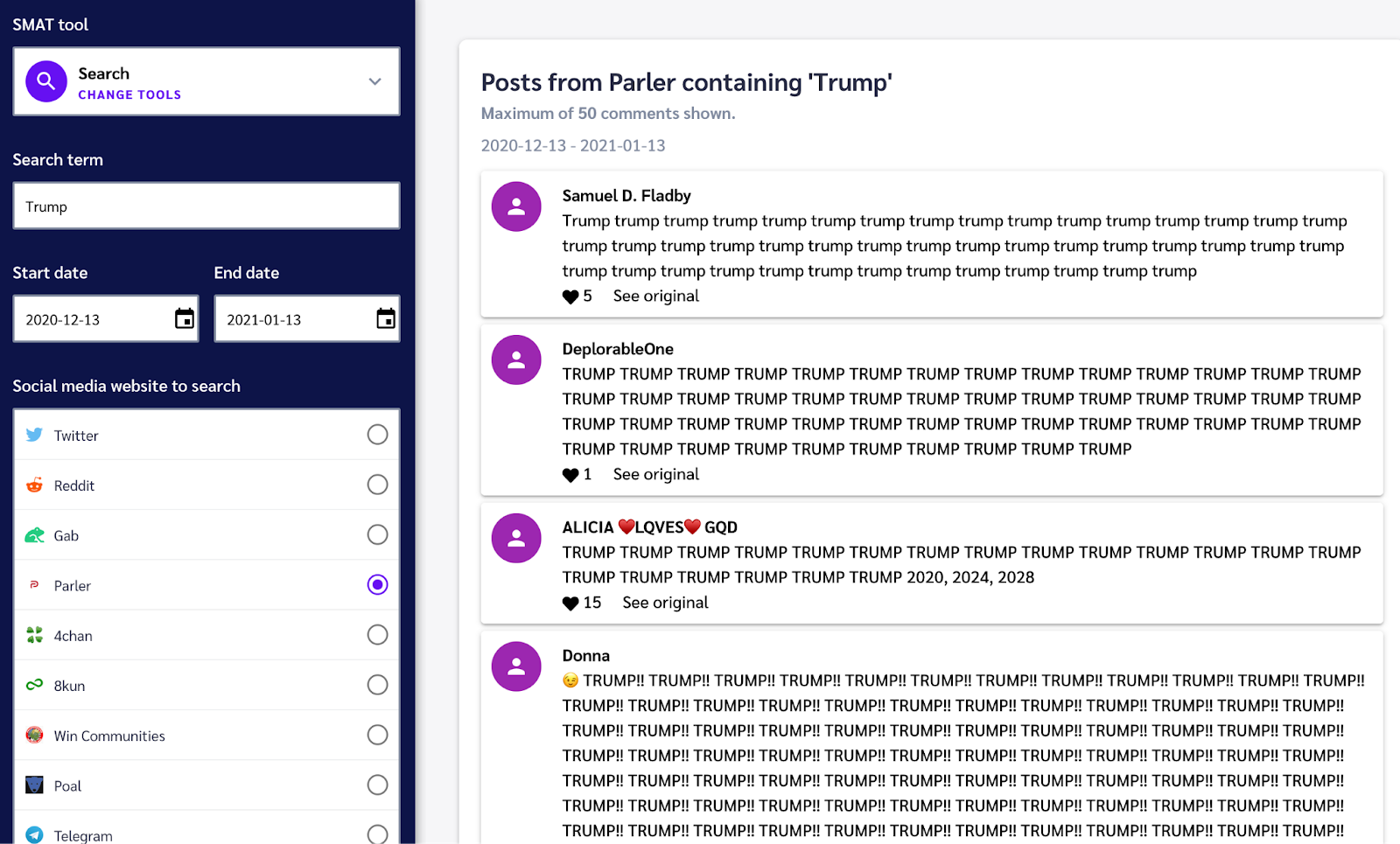Click the author name Donna
This screenshot has width=1400, height=844.
586,656
